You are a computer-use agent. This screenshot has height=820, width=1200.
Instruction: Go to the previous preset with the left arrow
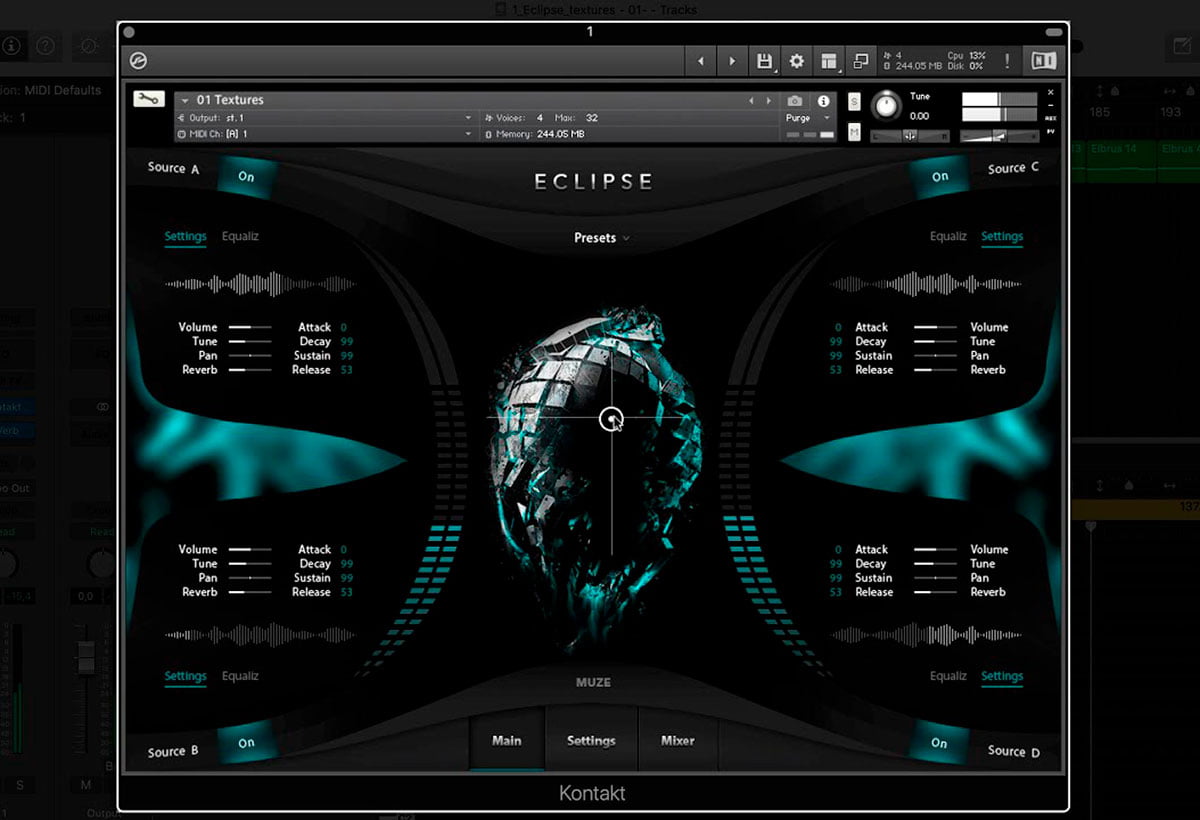700,61
